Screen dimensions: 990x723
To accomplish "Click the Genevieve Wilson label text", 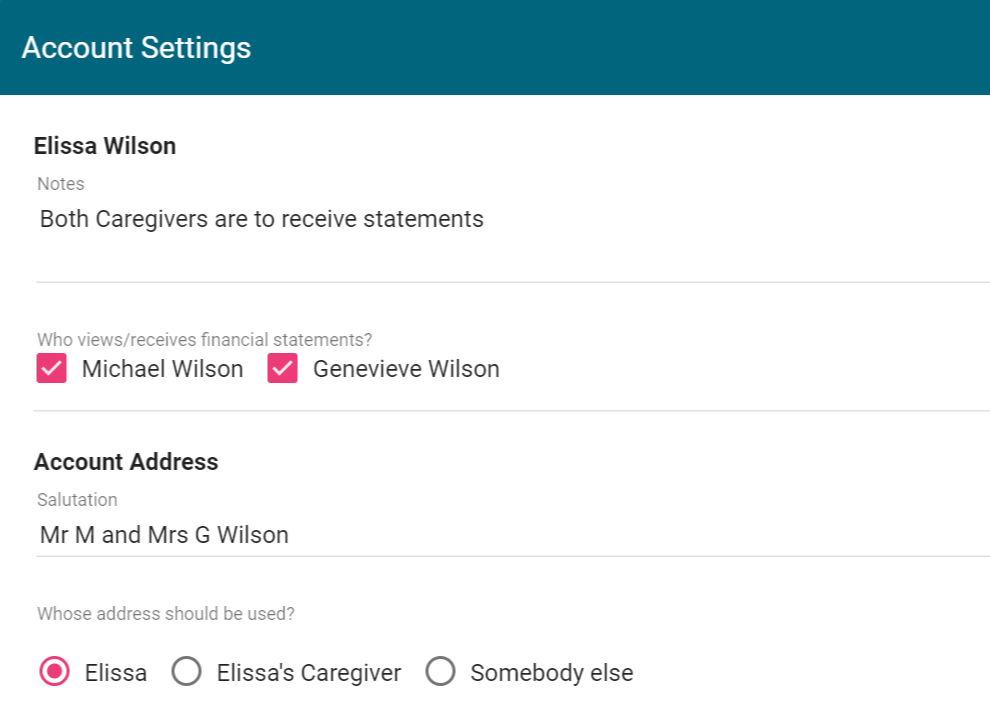I will coord(406,369).
